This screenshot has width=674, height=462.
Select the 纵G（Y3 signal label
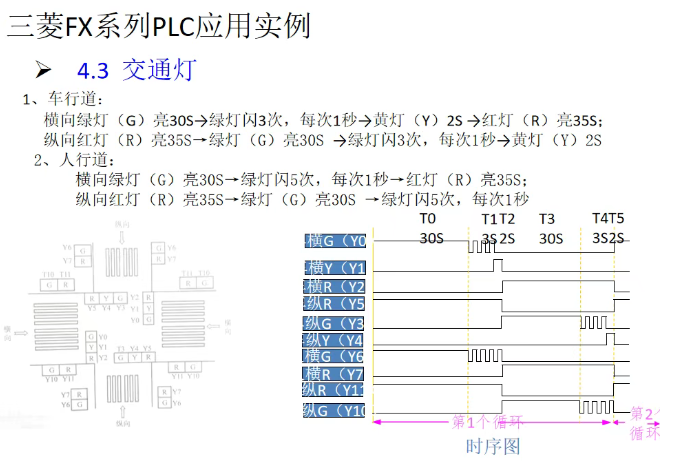(334, 323)
